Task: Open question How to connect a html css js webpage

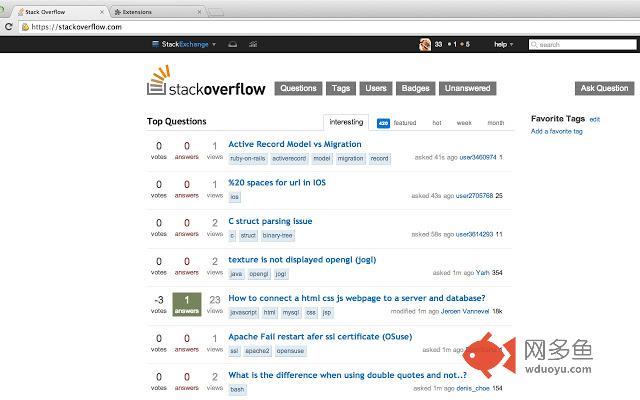Action: click(x=357, y=298)
